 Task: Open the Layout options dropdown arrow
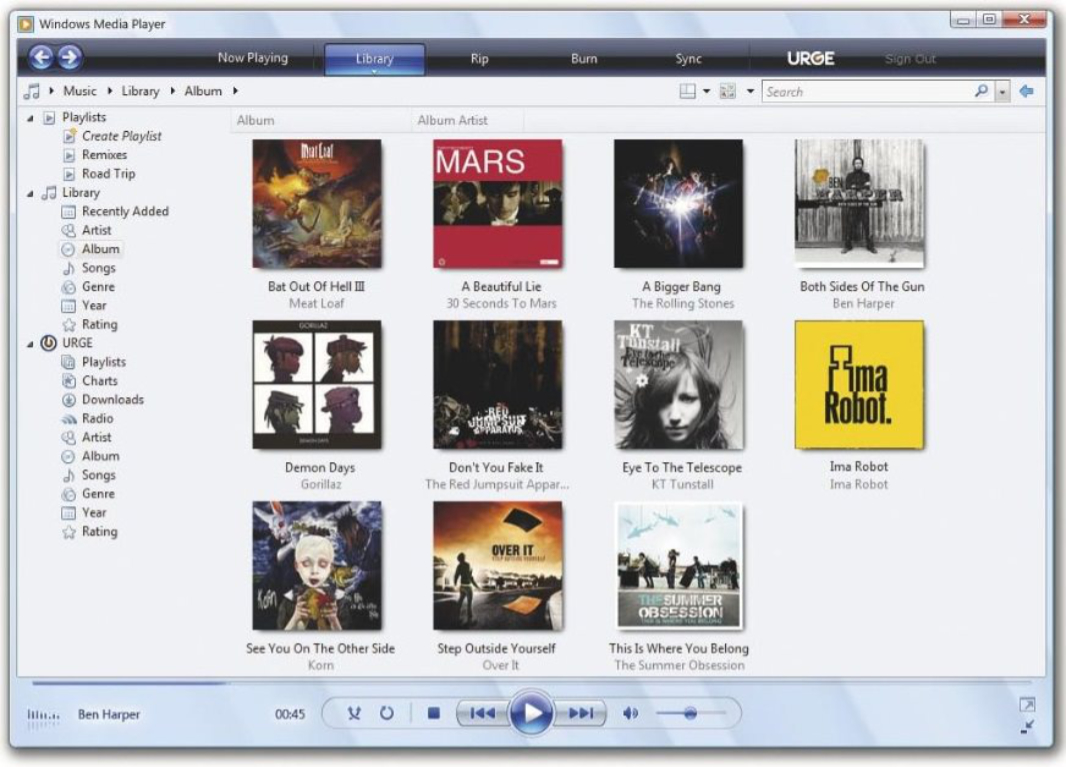pyautogui.click(x=706, y=91)
